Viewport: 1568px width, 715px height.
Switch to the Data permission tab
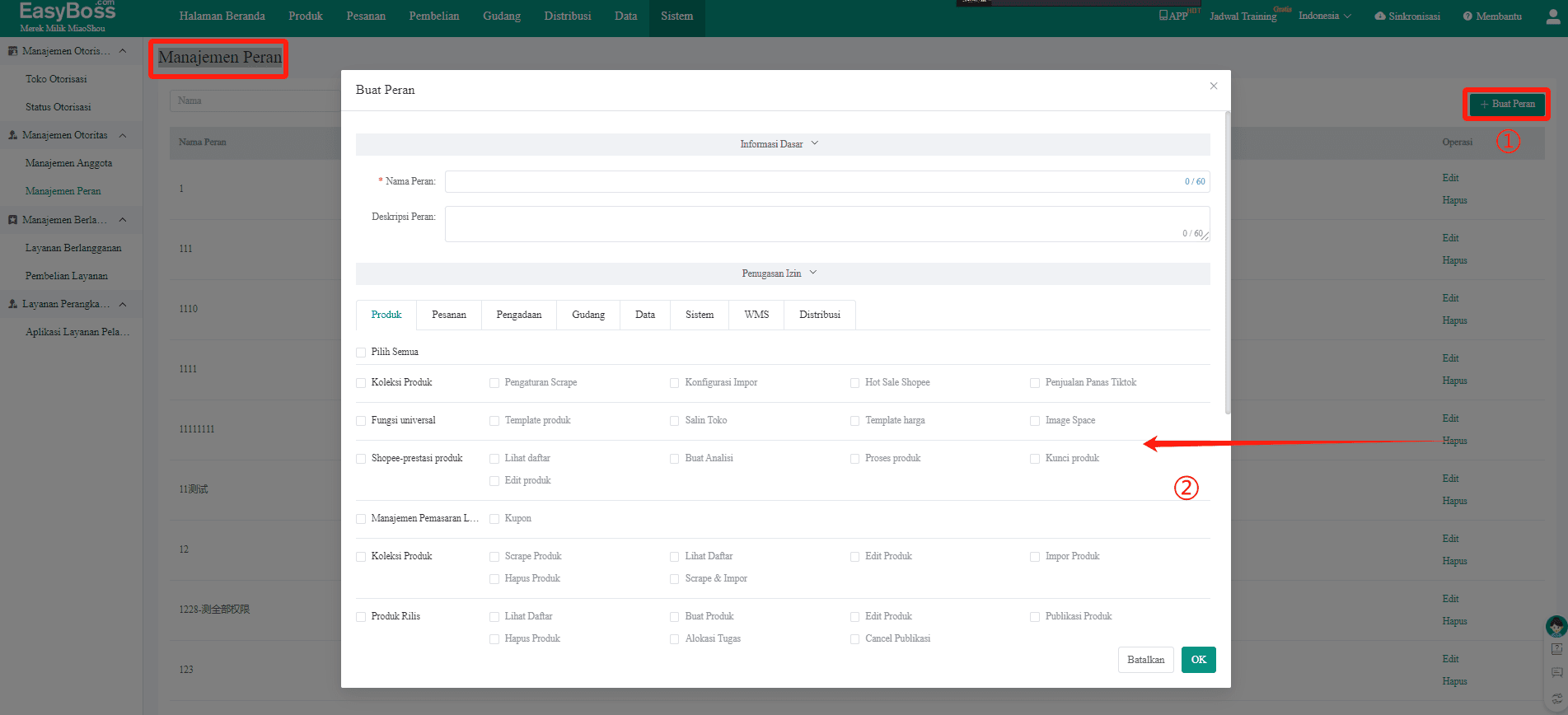click(645, 315)
